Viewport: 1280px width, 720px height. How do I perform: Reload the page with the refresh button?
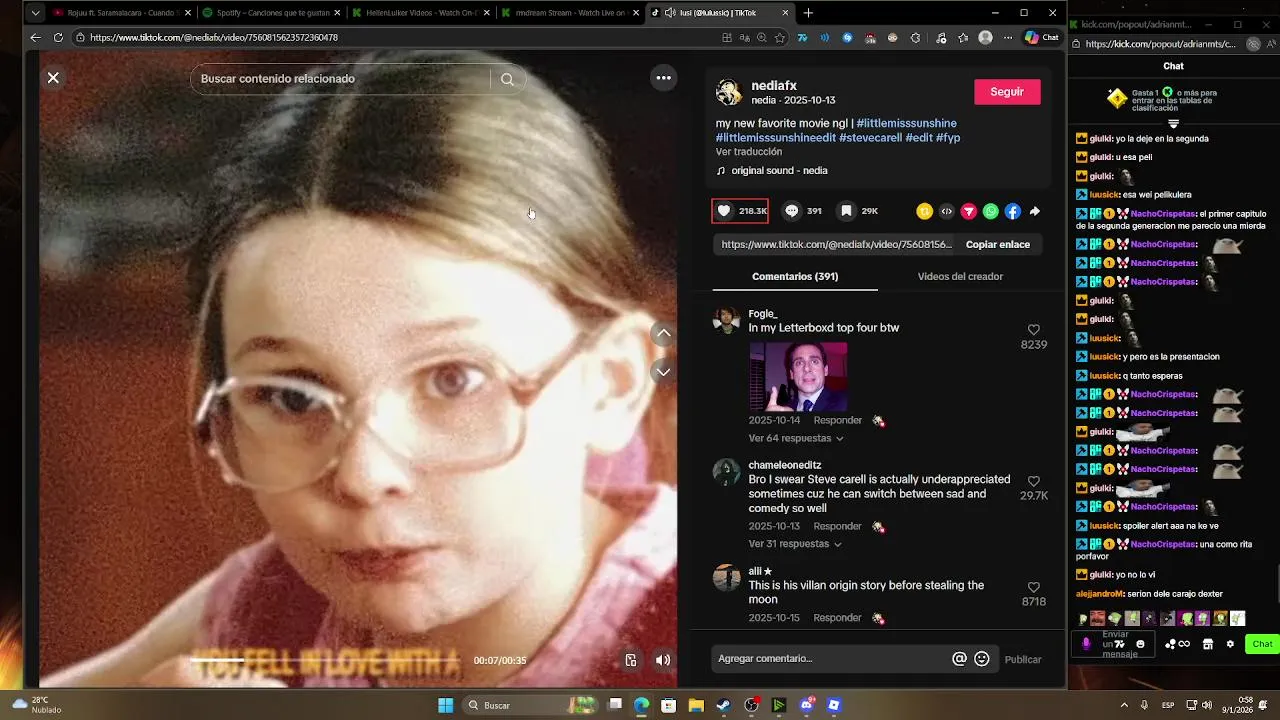click(58, 38)
